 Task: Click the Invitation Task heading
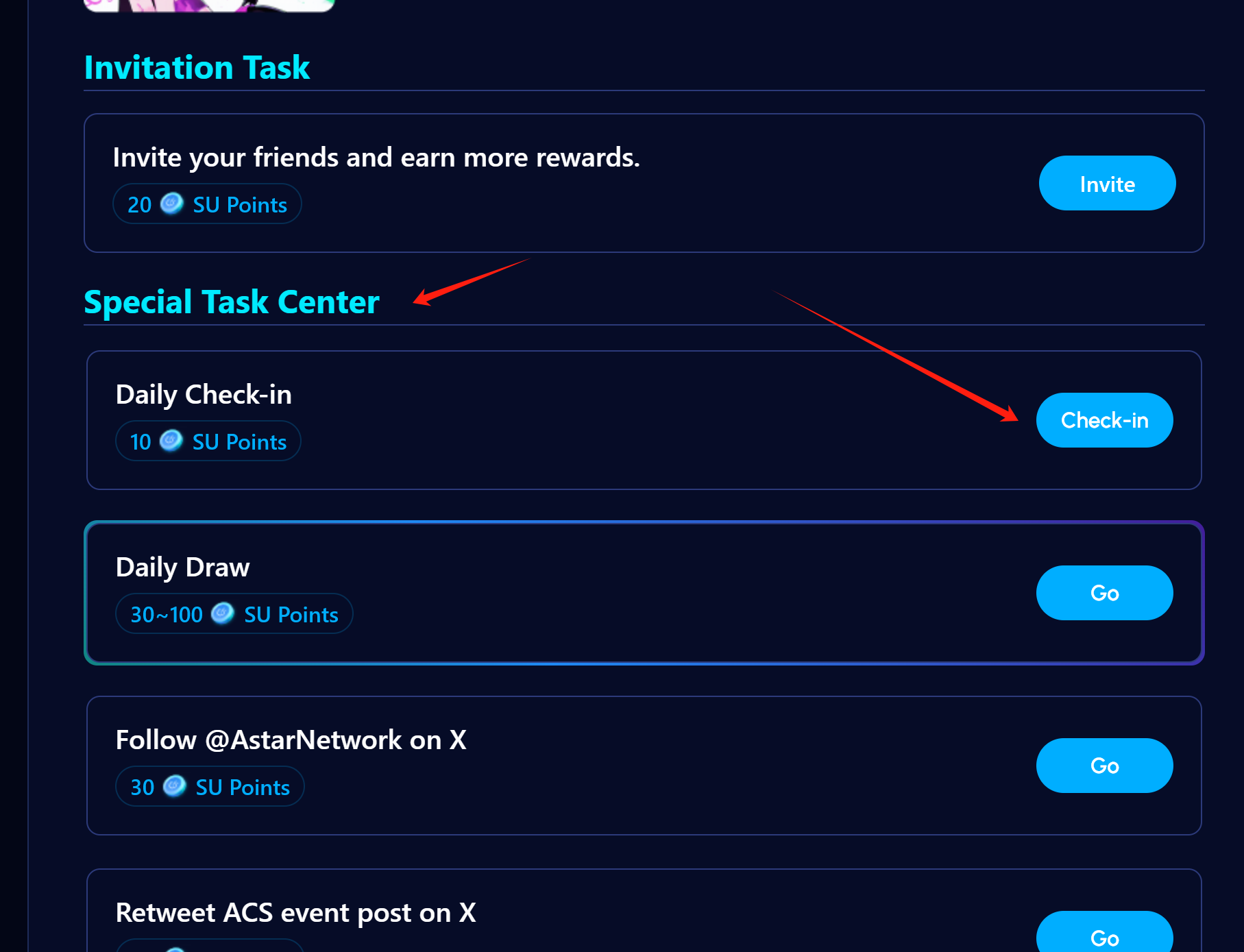[x=197, y=68]
